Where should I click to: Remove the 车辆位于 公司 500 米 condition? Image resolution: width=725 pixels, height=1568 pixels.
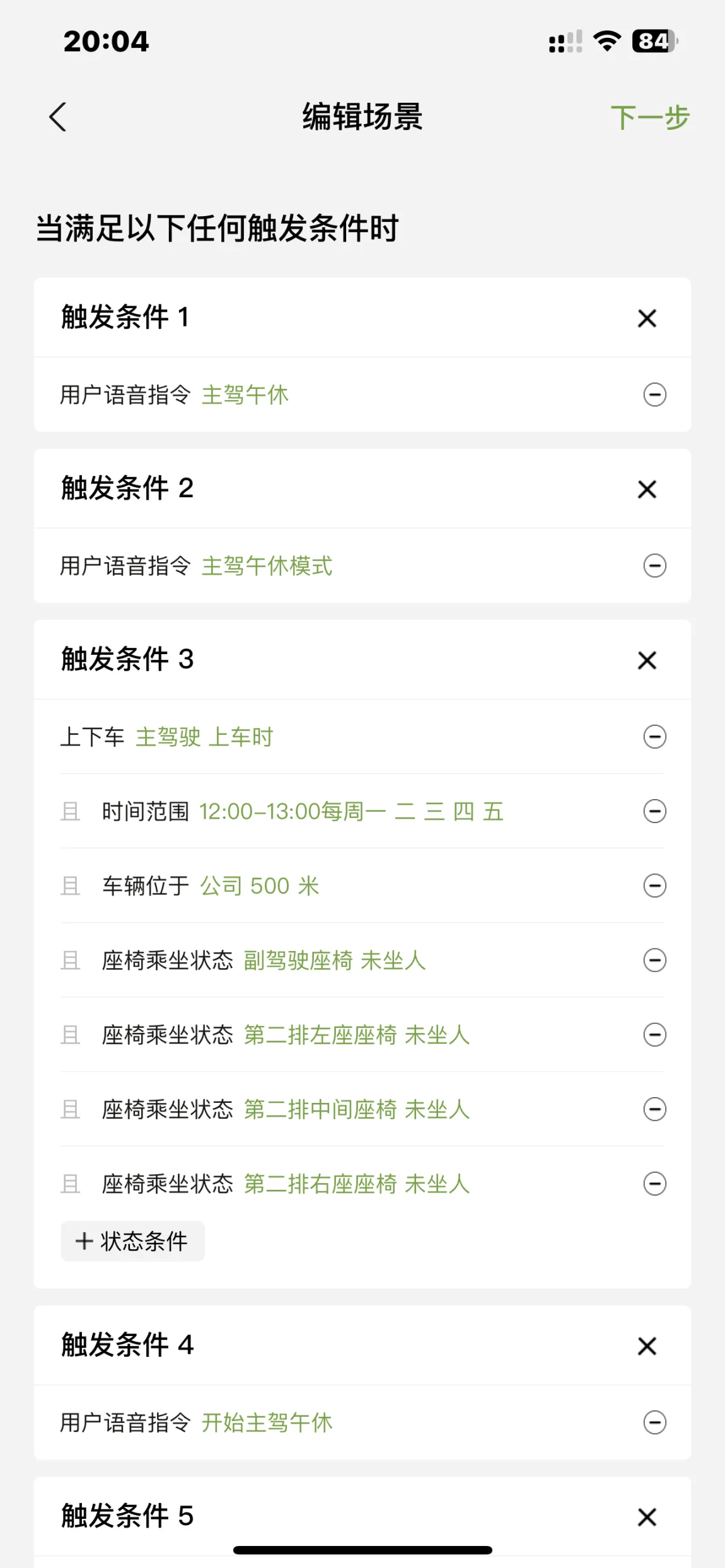[654, 886]
